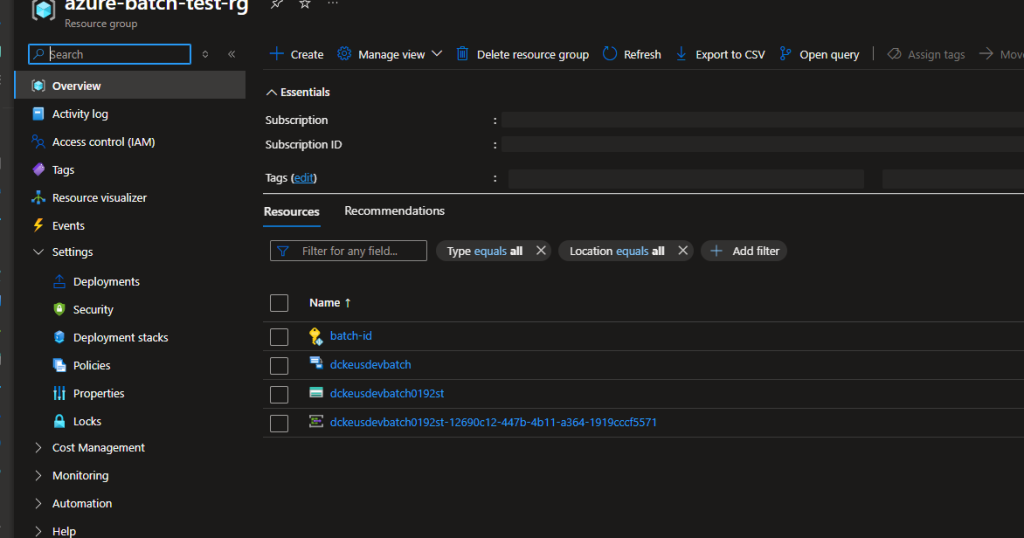
Task: Collapse the Settings section
Action: click(x=39, y=252)
